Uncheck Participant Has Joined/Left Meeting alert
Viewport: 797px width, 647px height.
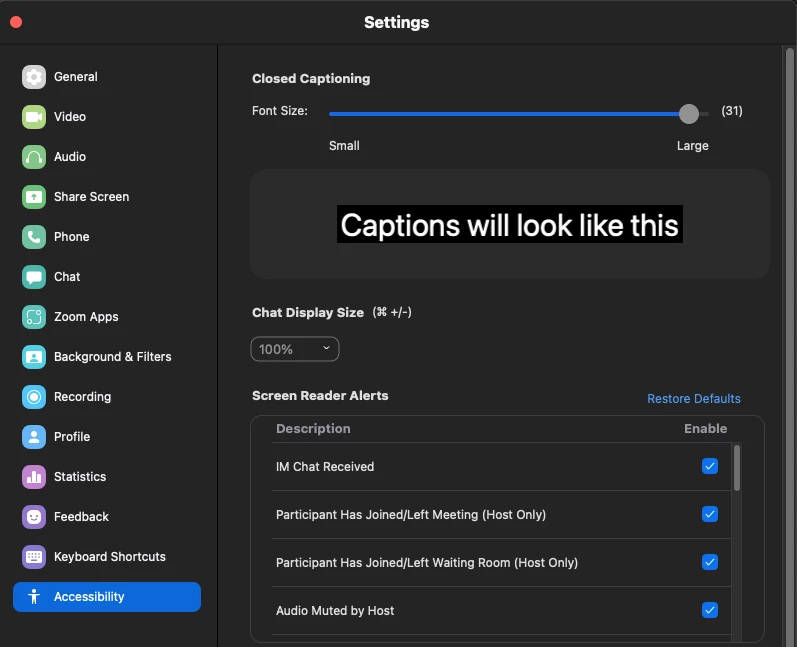click(710, 514)
